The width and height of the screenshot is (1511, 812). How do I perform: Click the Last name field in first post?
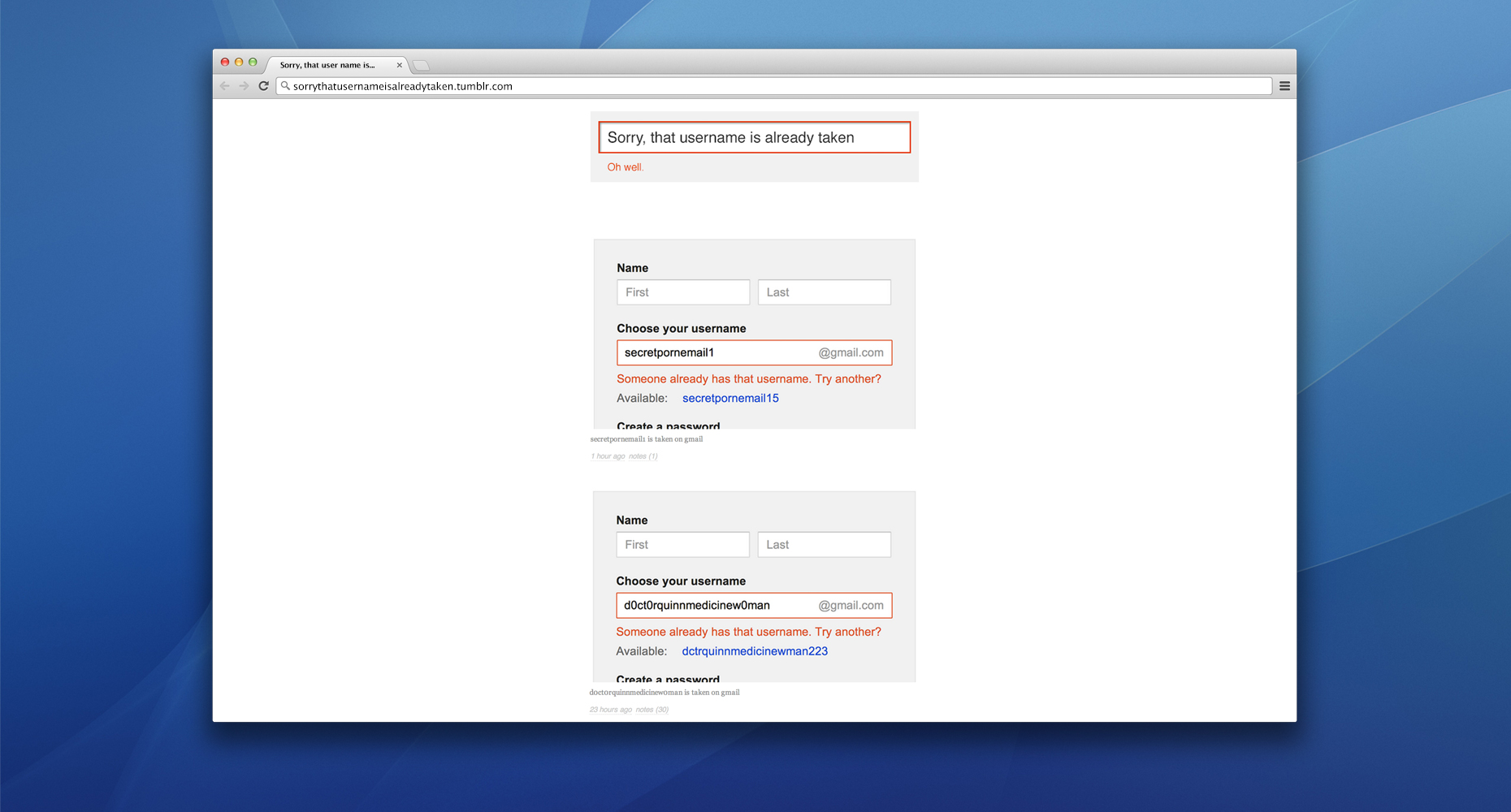825,292
